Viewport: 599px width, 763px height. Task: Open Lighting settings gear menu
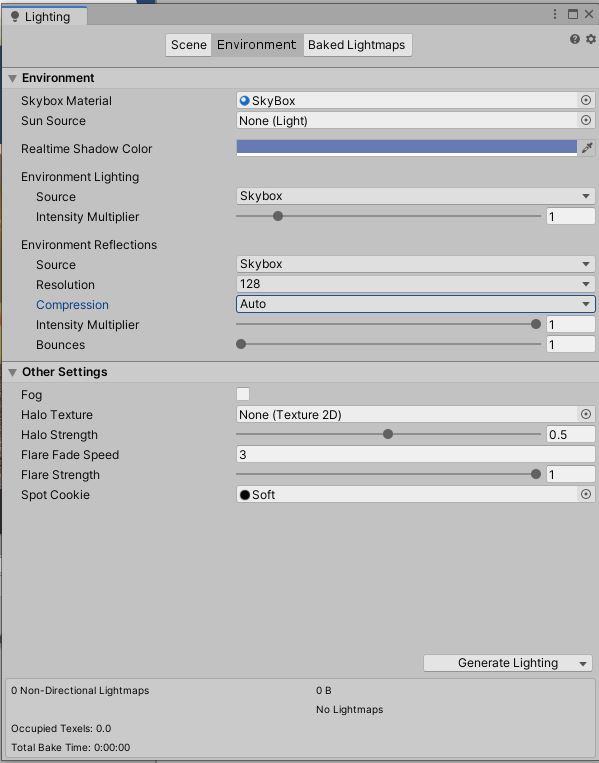click(x=590, y=39)
